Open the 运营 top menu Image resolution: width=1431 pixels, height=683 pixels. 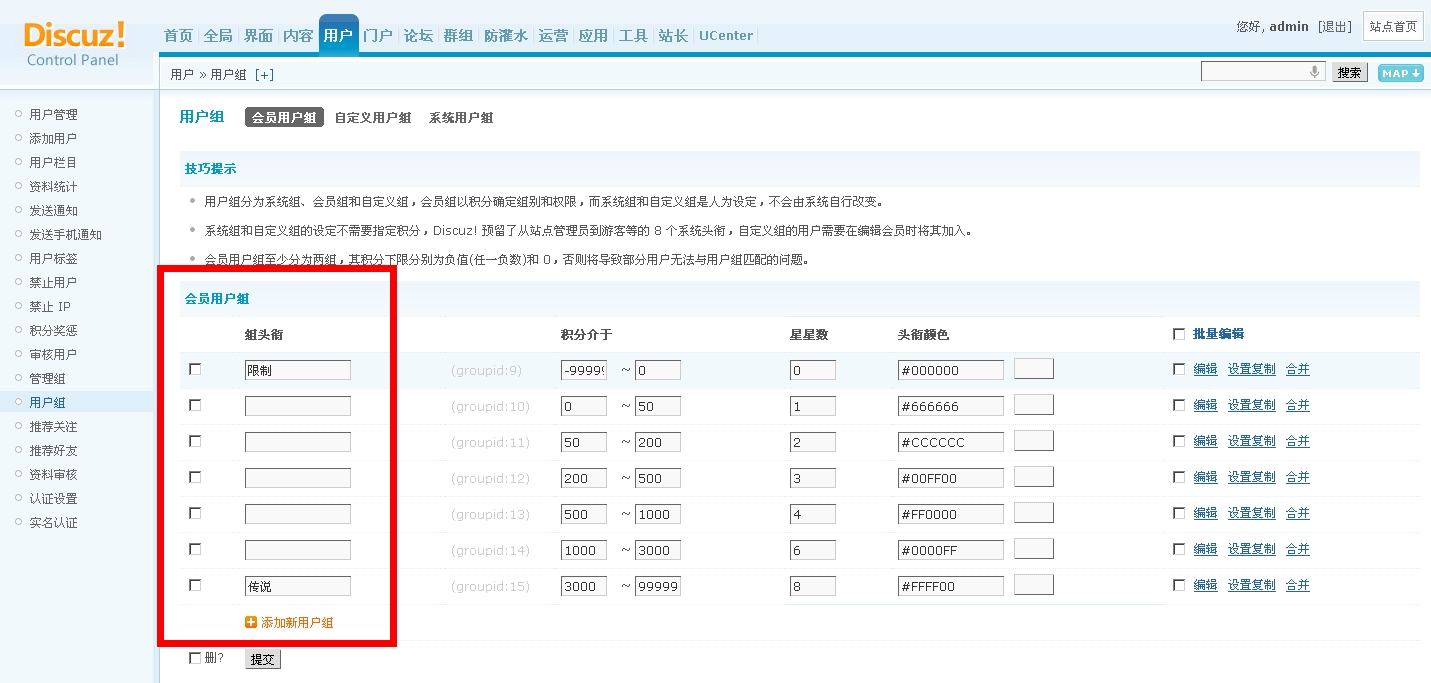pos(553,35)
